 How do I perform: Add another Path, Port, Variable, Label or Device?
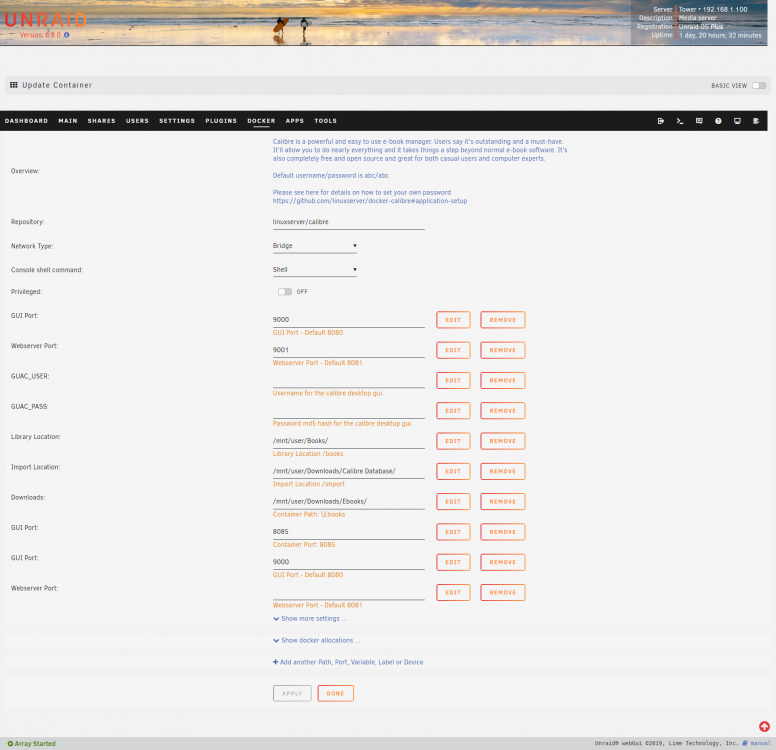[x=348, y=662]
